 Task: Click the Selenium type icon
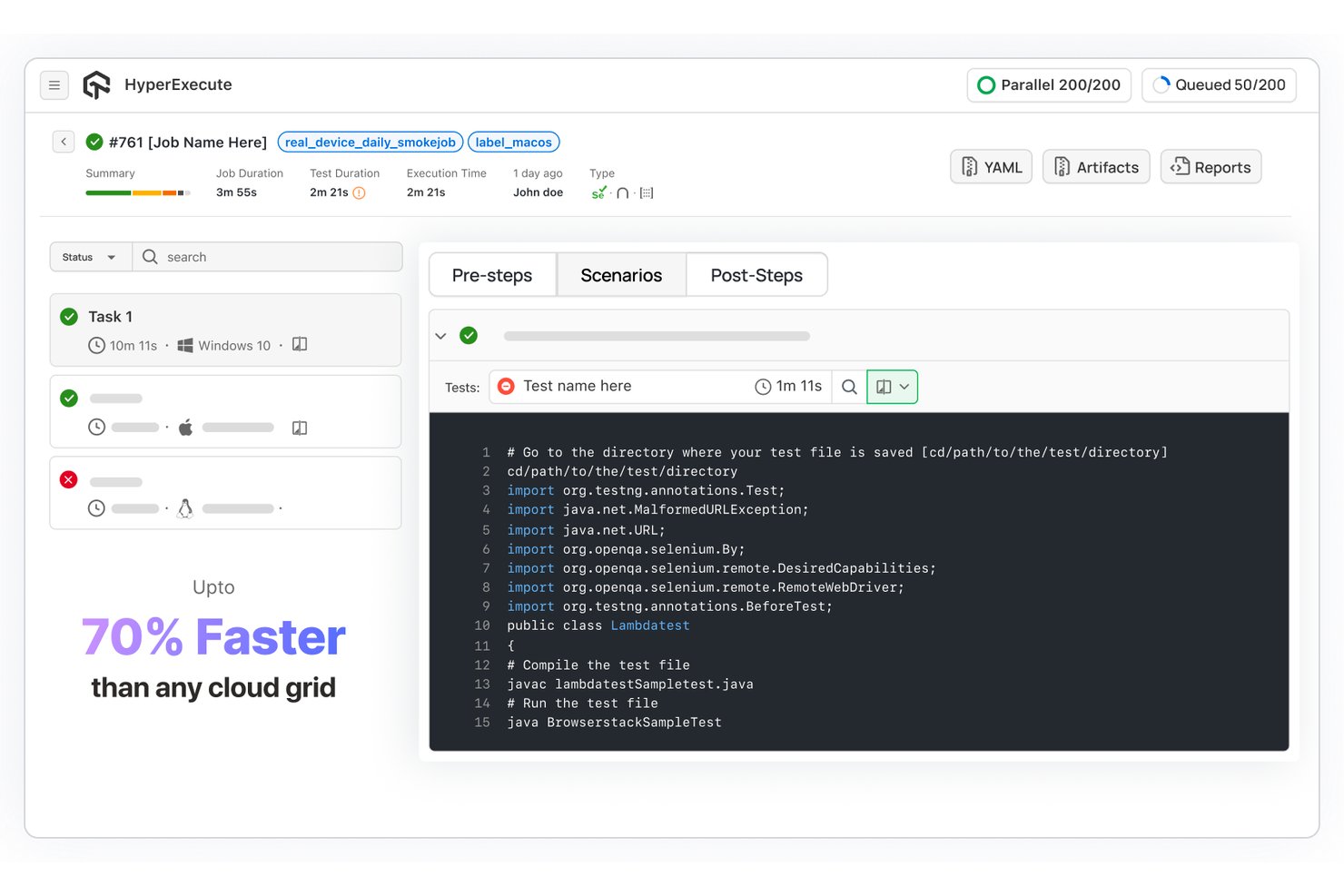tap(598, 192)
